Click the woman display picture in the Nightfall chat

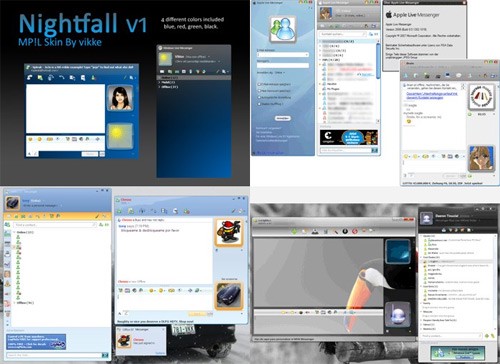pyautogui.click(x=120, y=98)
